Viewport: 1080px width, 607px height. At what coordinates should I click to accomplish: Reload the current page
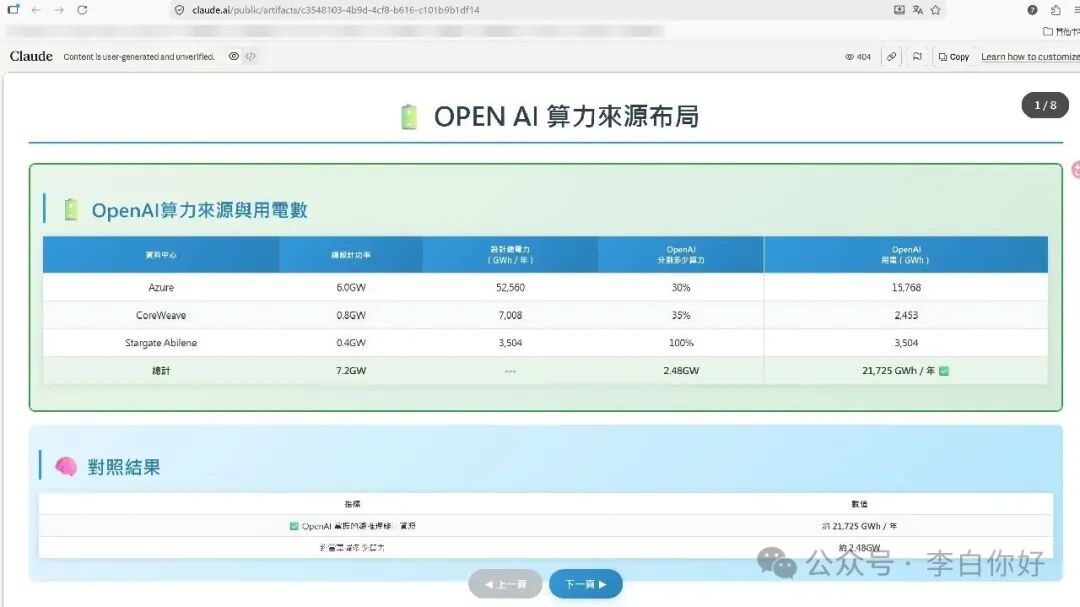(82, 10)
